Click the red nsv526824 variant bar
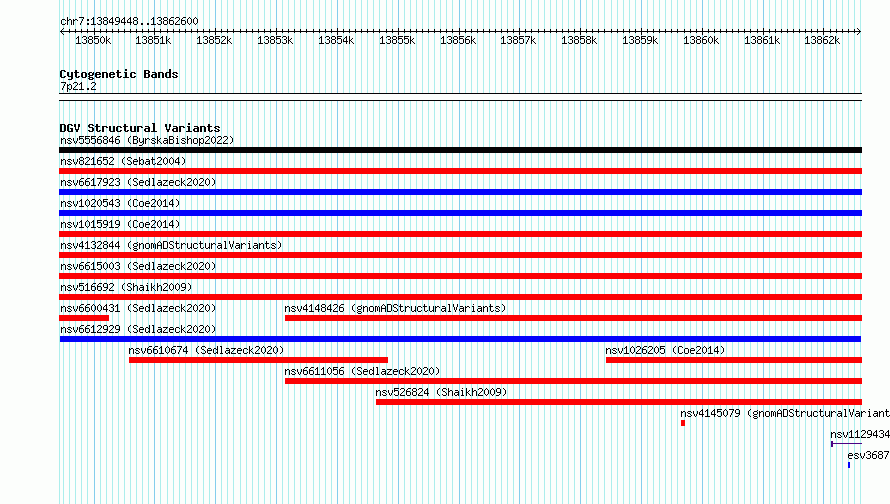Screen dimensions: 890x504 pos(619,402)
